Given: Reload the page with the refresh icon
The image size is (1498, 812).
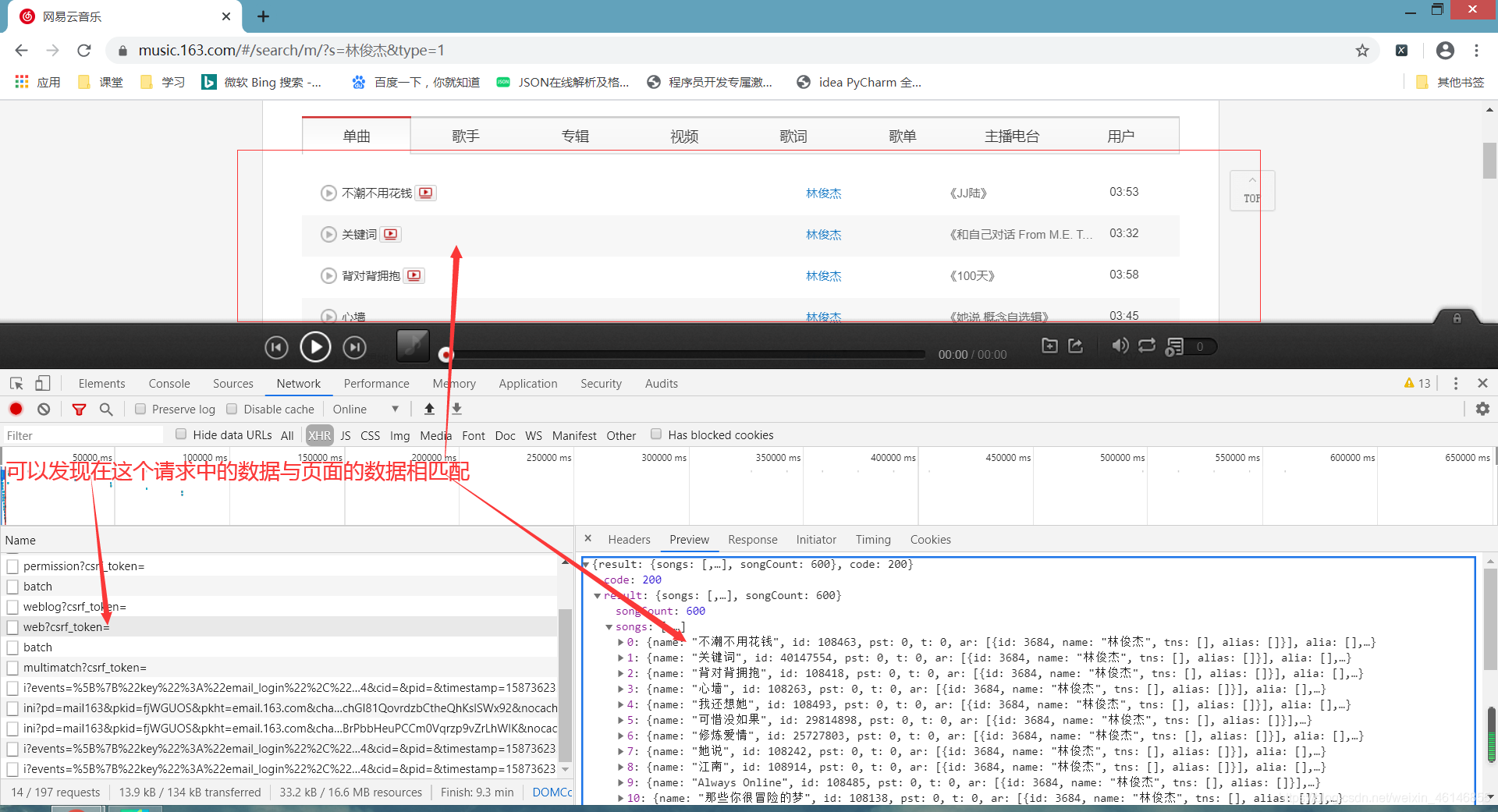Looking at the screenshot, I should [84, 51].
